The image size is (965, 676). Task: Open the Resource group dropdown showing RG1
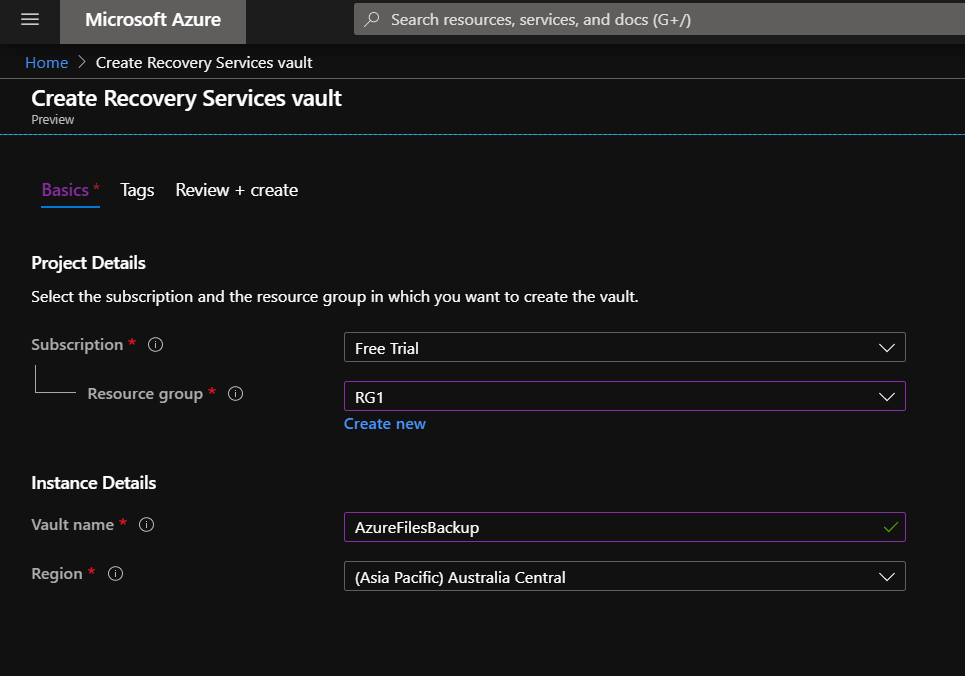pyautogui.click(x=624, y=397)
